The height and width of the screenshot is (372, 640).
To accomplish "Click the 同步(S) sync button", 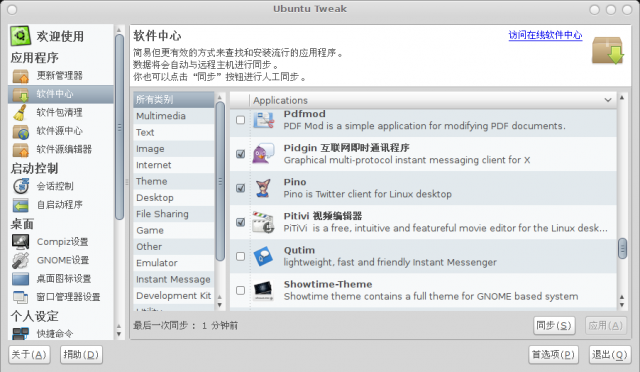I will [x=554, y=325].
